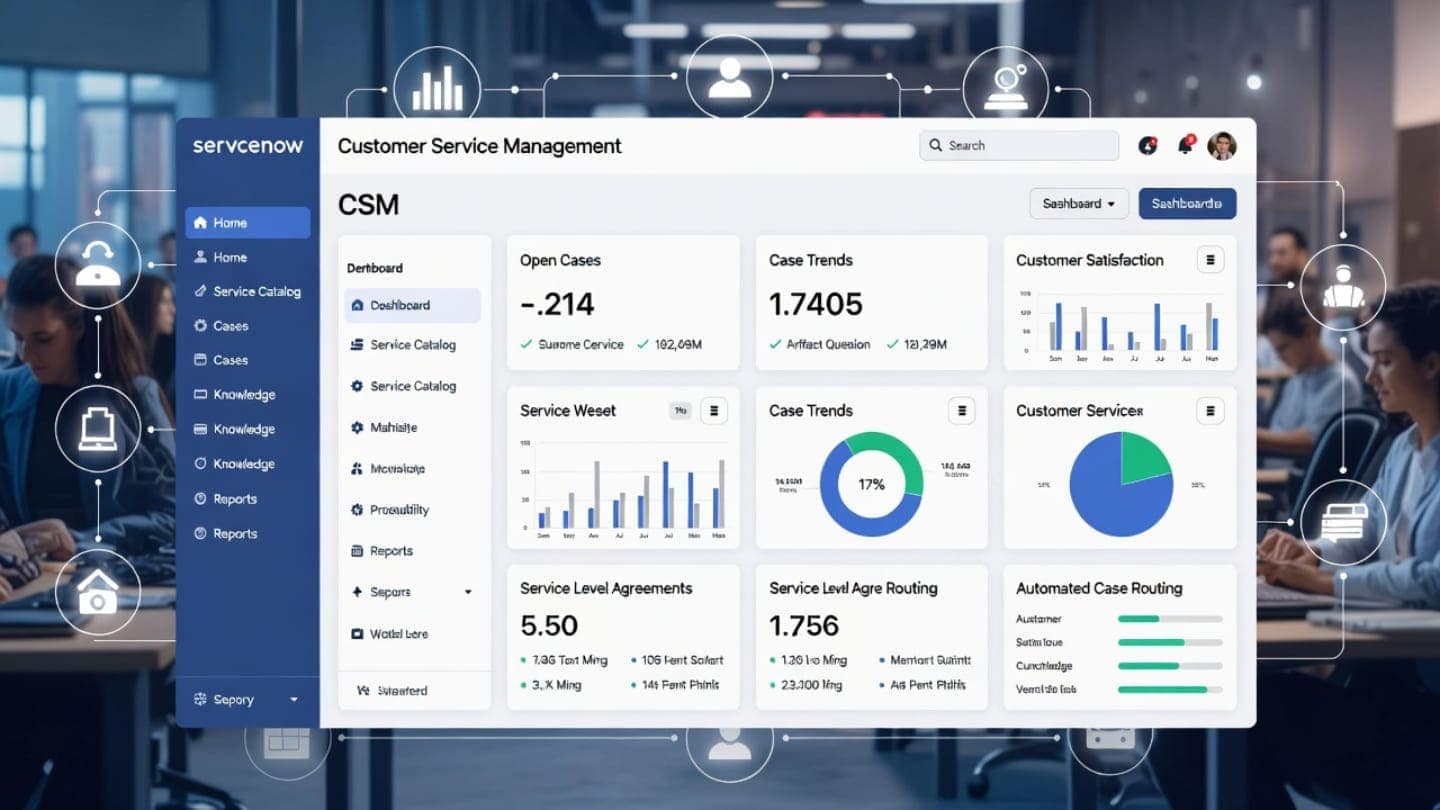Click the icon beside Ve Sitaeferd
Image resolution: width=1440 pixels, height=810 pixels.
pyautogui.click(x=362, y=690)
